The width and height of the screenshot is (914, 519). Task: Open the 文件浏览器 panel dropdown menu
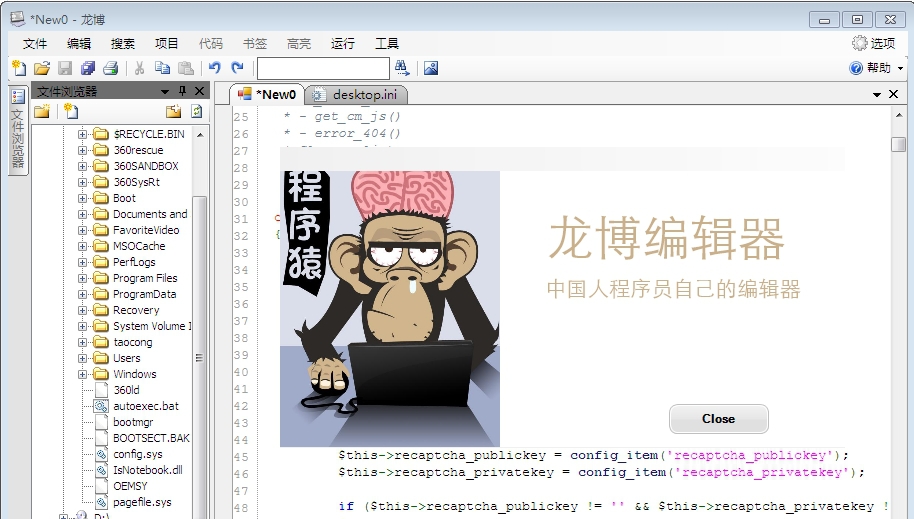(165, 92)
